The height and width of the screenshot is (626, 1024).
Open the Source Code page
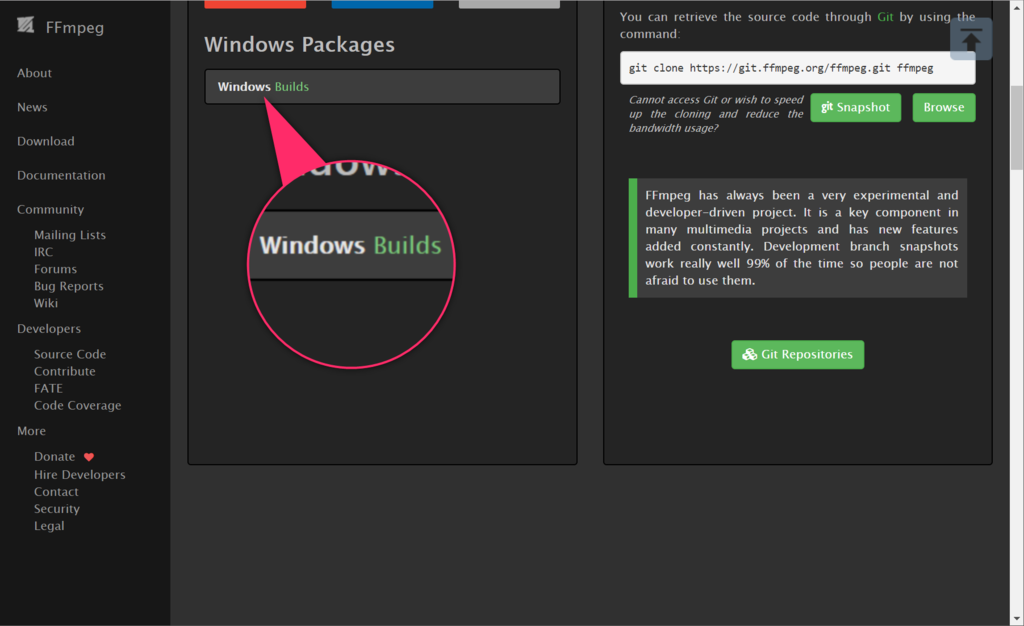point(70,354)
